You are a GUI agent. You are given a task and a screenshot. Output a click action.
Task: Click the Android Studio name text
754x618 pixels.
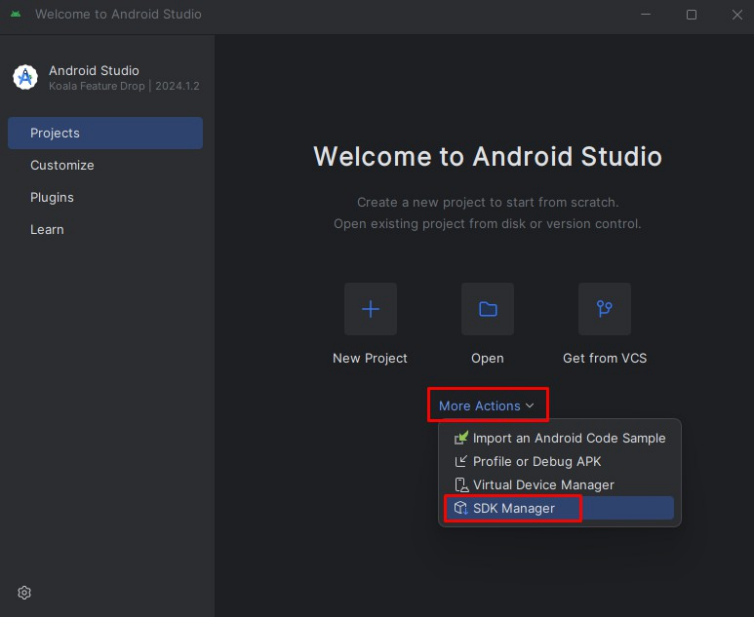click(94, 71)
